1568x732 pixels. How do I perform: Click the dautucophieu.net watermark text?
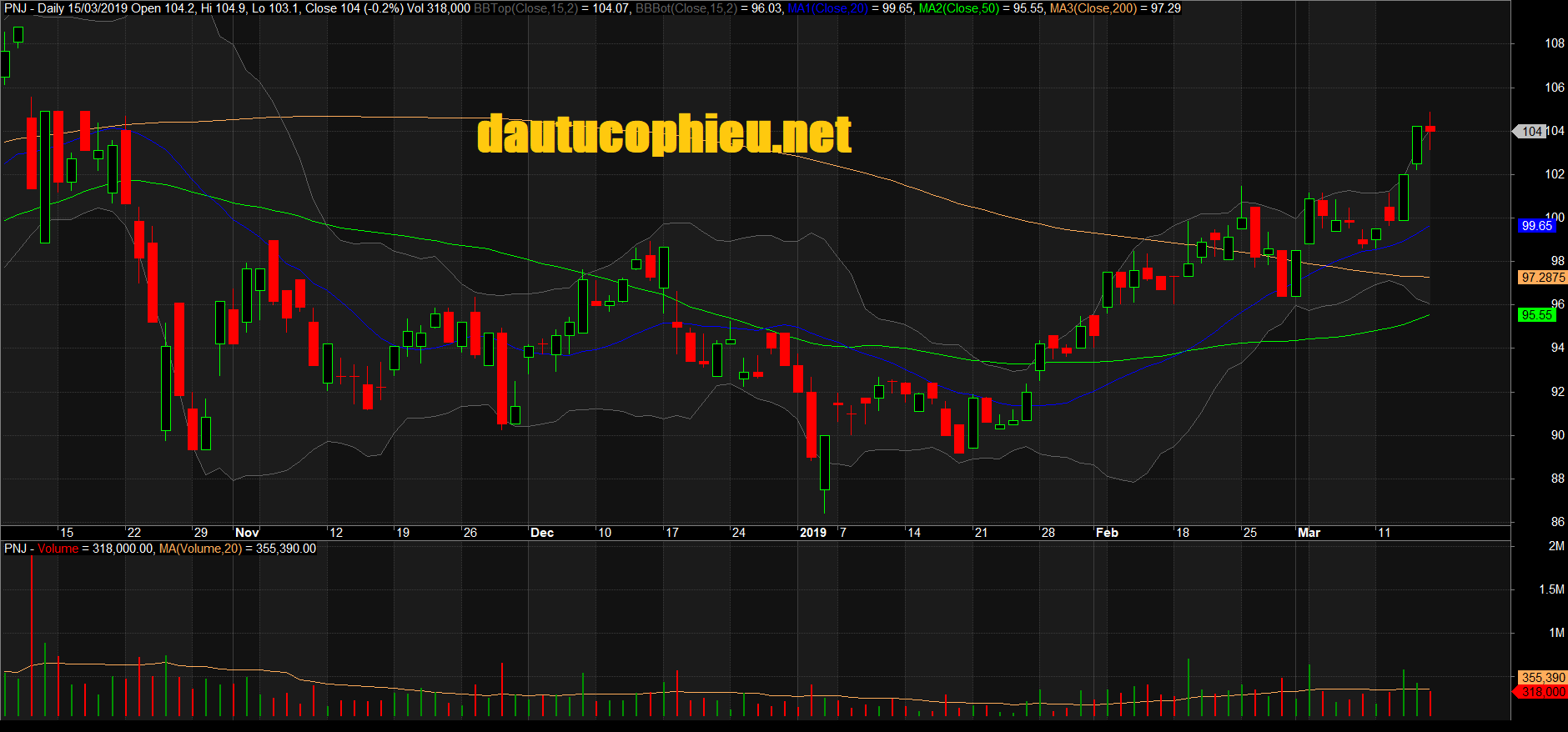coord(664,134)
